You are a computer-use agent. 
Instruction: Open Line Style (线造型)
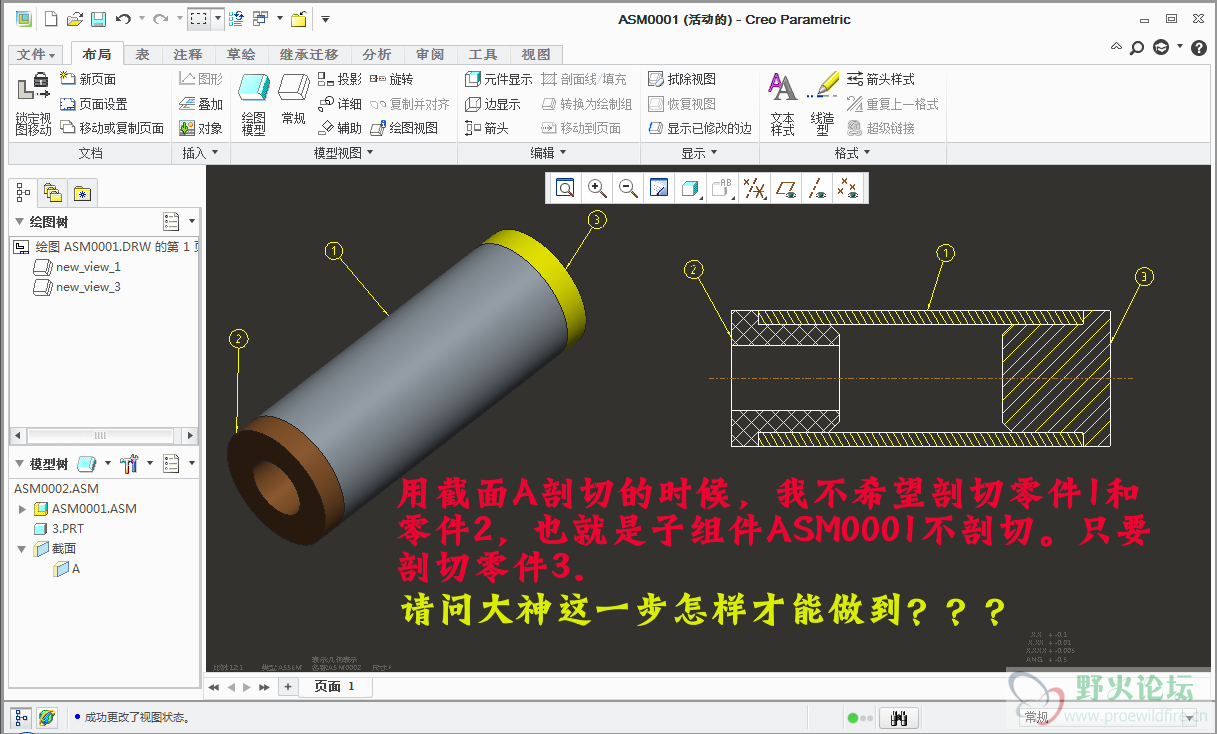[x=823, y=104]
